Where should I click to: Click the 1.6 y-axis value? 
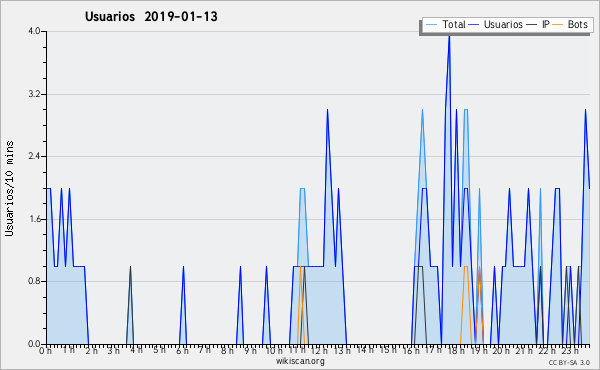(x=34, y=219)
